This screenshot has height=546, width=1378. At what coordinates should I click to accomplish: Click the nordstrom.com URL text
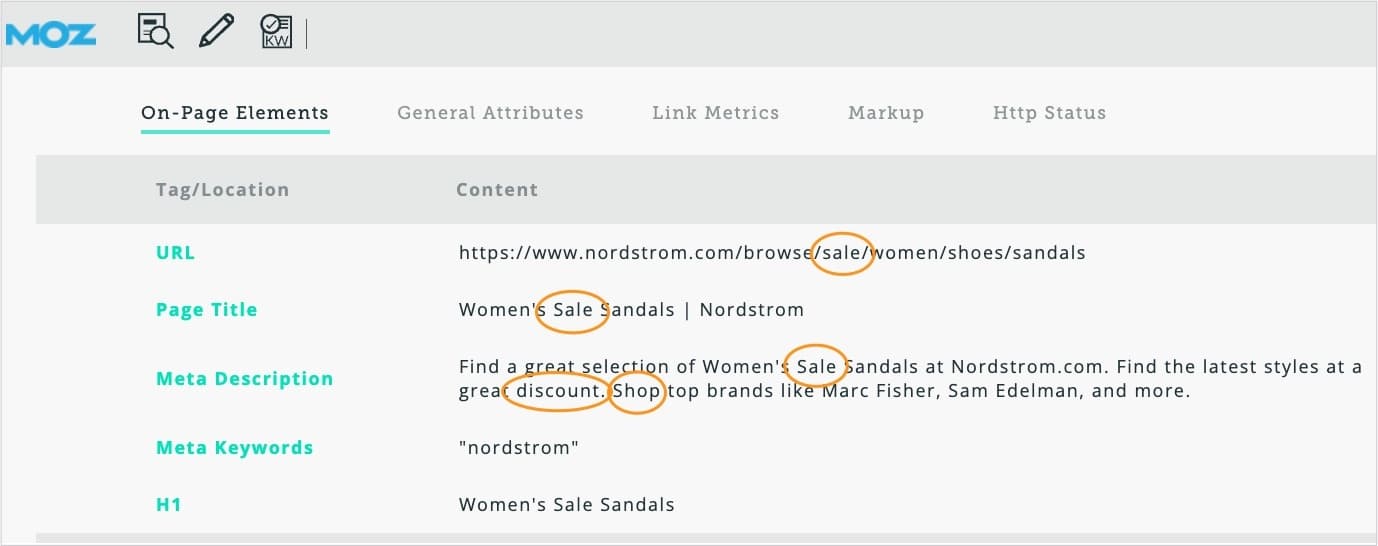771,253
